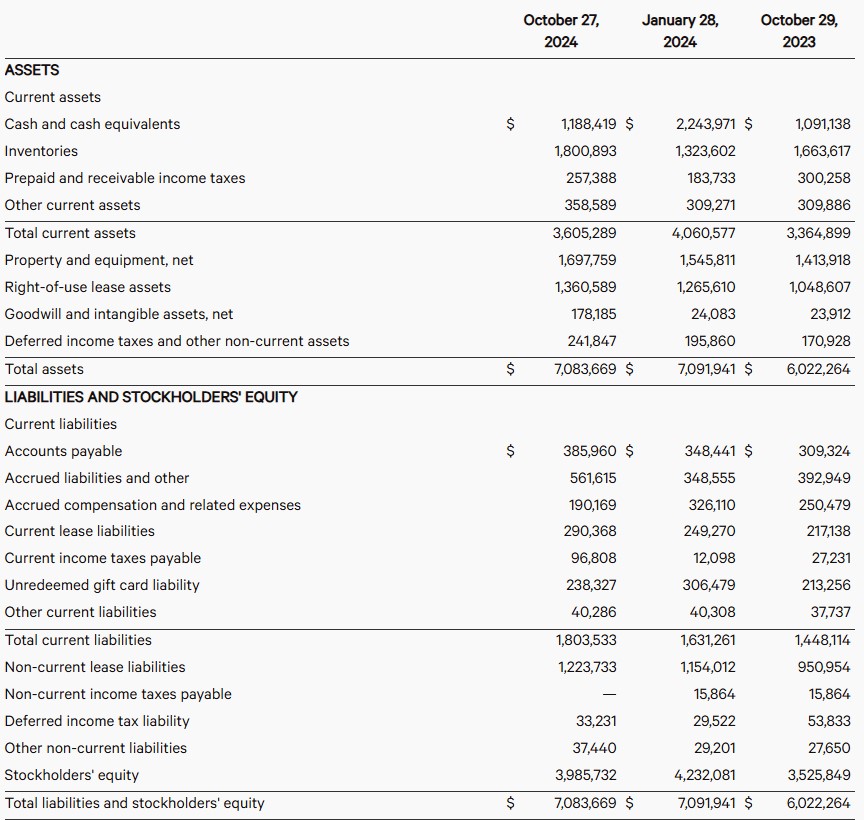Select the Total current assets row label
The image size is (864, 820).
coord(70,233)
